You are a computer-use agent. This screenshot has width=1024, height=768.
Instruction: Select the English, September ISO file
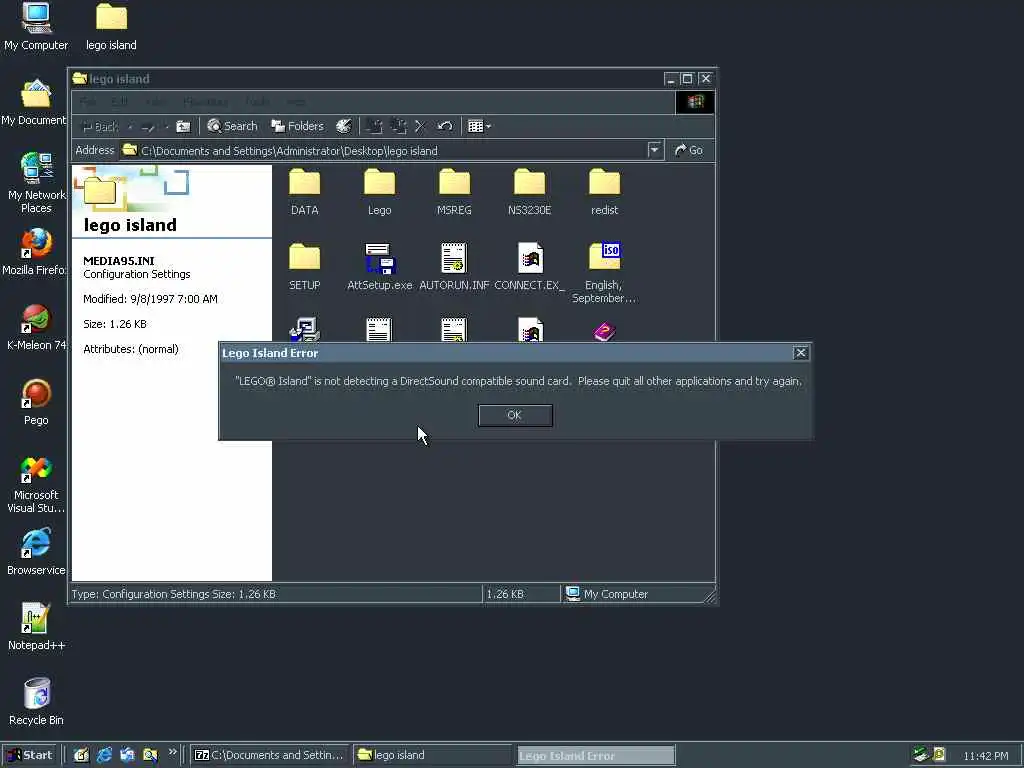pyautogui.click(x=604, y=273)
